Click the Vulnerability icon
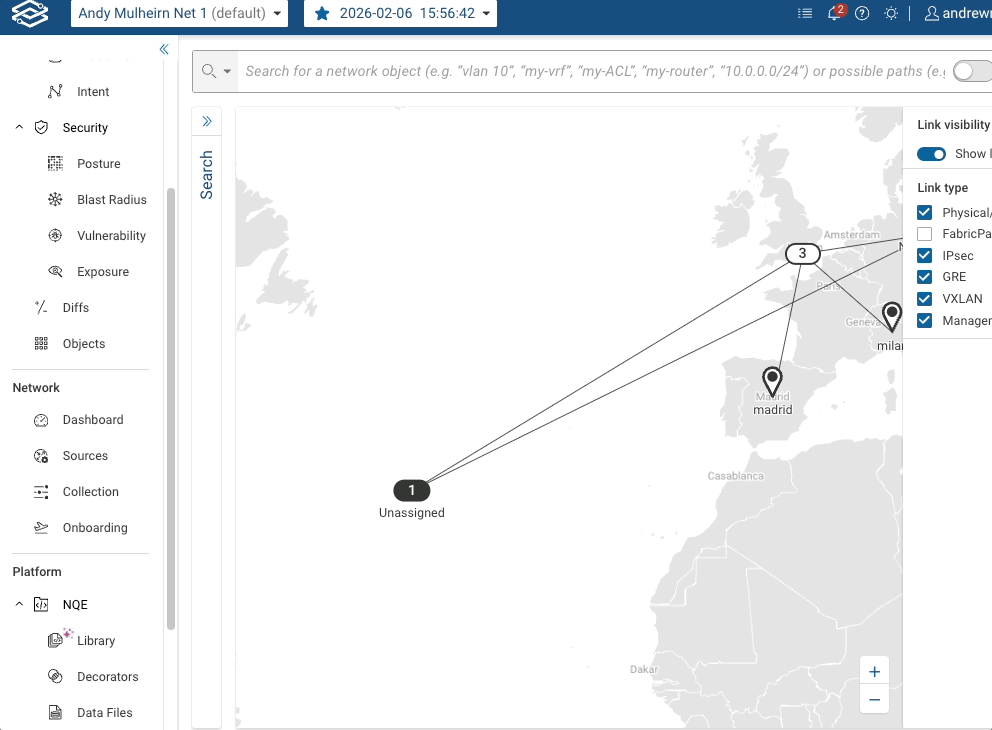This screenshot has height=730, width=992. click(x=55, y=236)
